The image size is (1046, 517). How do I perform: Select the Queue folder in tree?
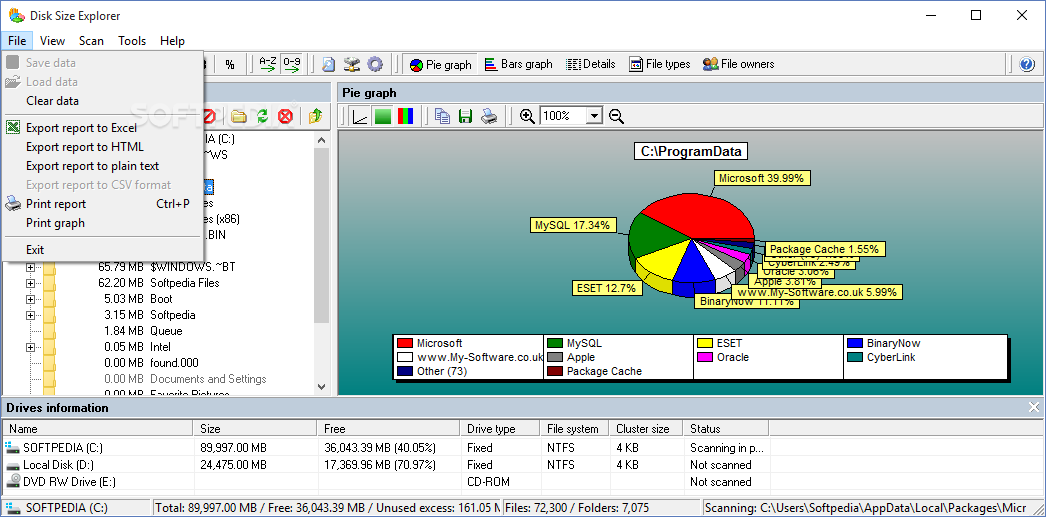(166, 331)
